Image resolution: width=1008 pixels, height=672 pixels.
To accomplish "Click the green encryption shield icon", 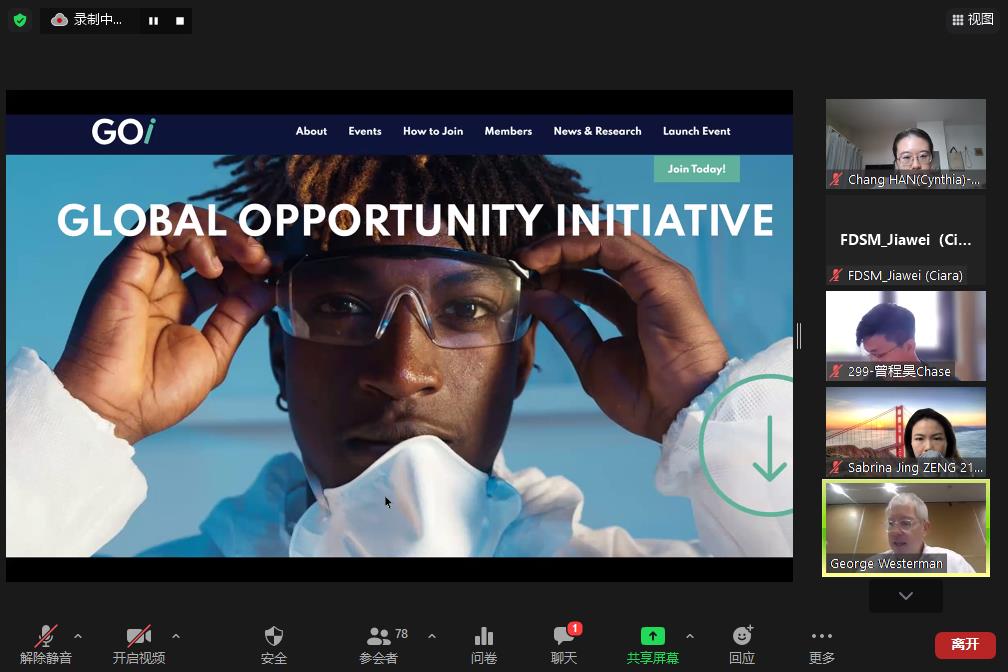I will coord(20,21).
